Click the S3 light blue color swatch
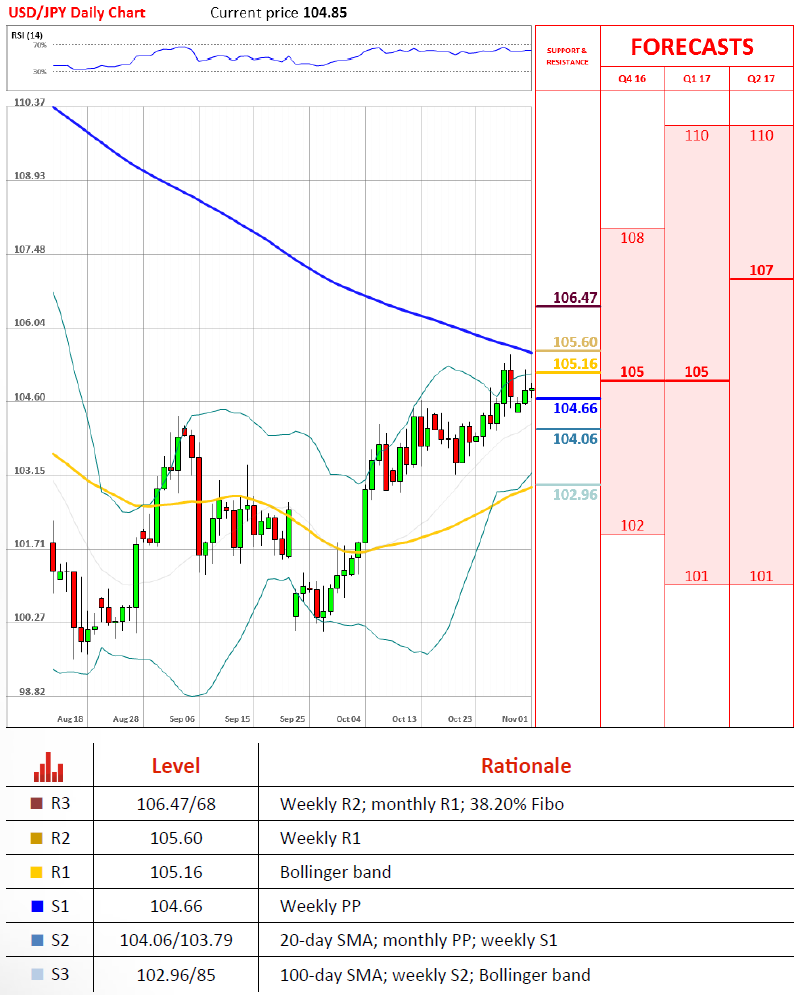 [37, 974]
